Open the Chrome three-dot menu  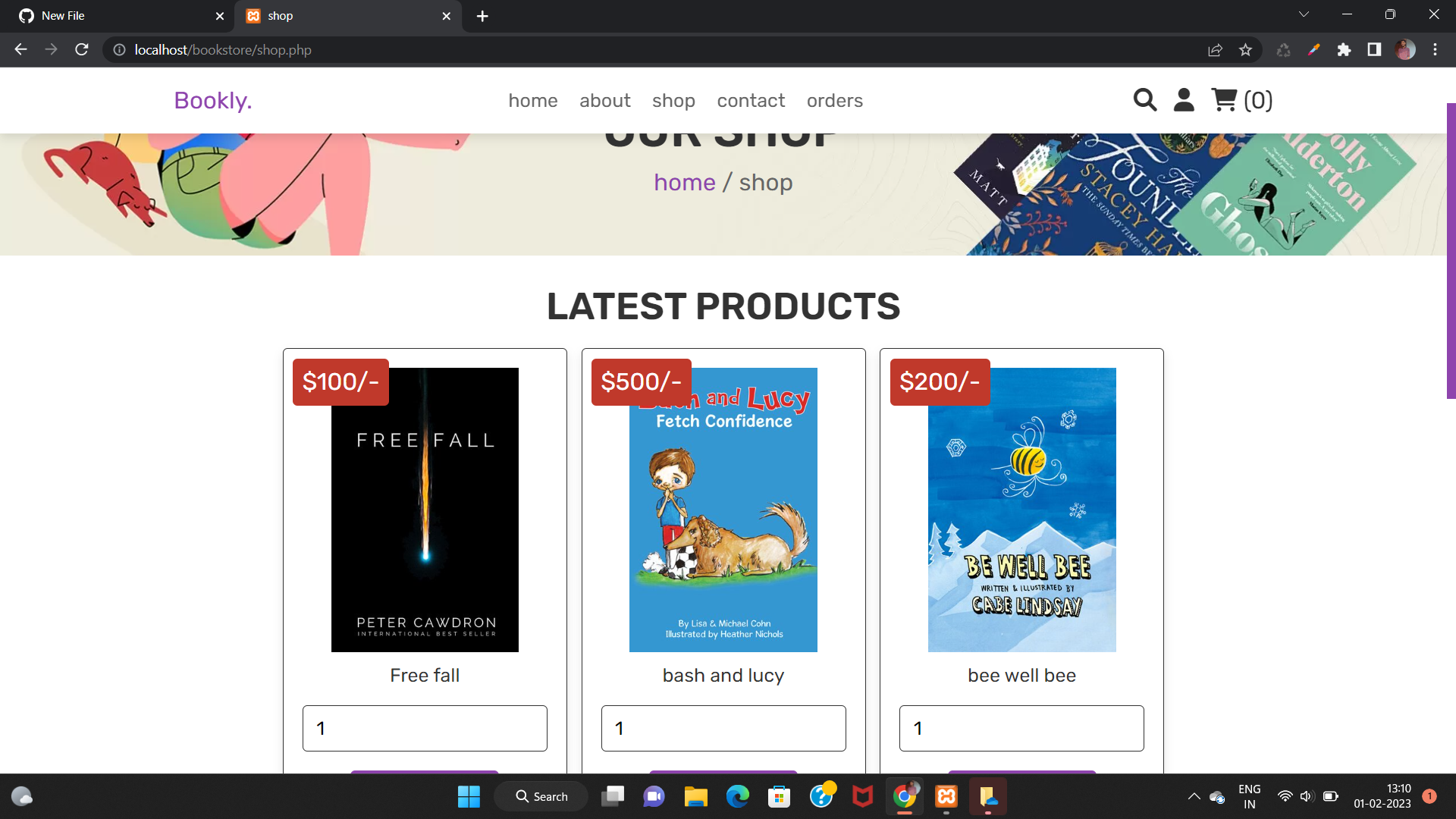1435,49
